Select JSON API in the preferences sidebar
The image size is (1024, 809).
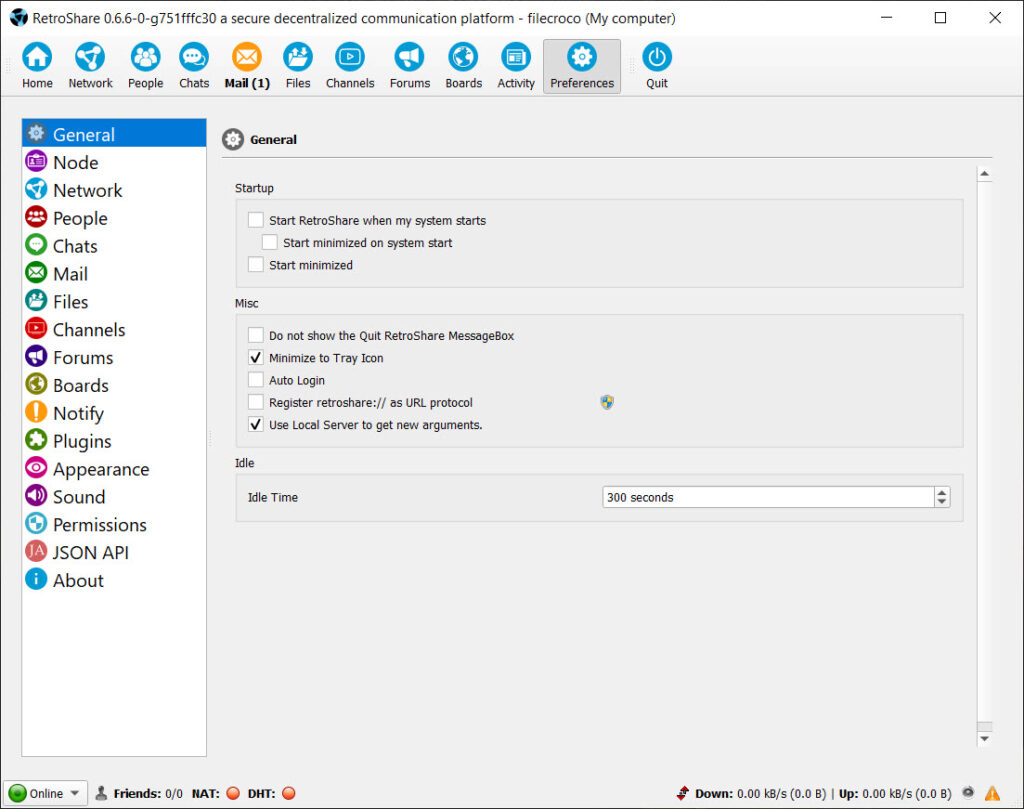pos(114,552)
